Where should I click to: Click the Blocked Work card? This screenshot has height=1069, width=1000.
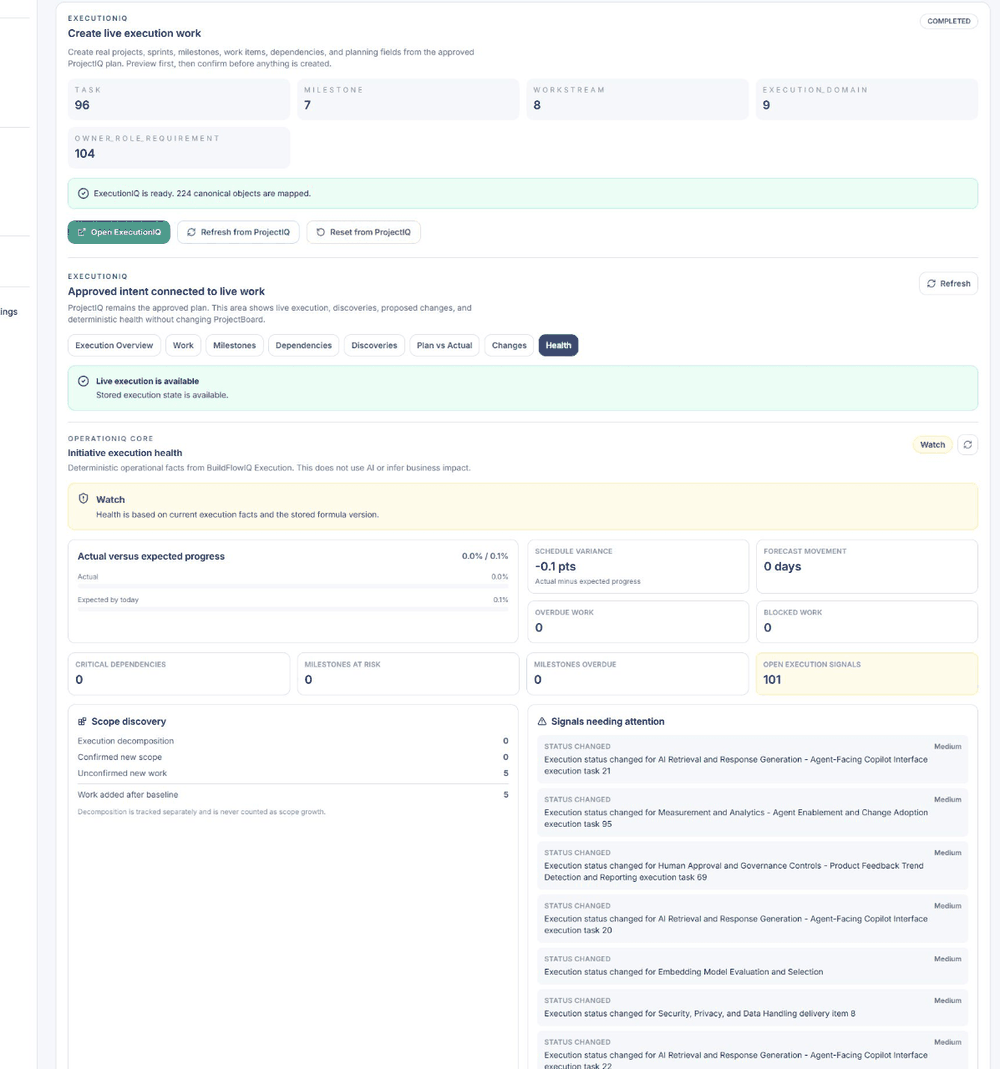point(866,621)
